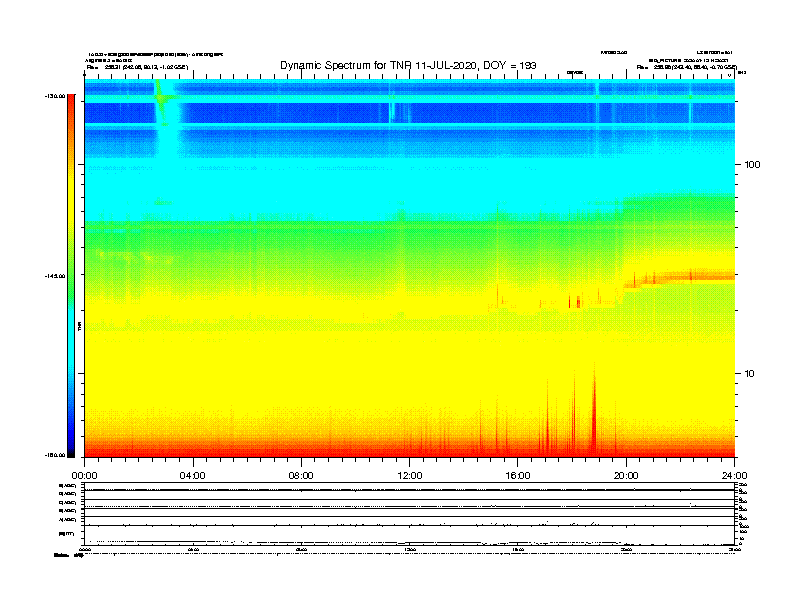
Task: Click the '12:00' time axis label
Action: click(x=410, y=476)
